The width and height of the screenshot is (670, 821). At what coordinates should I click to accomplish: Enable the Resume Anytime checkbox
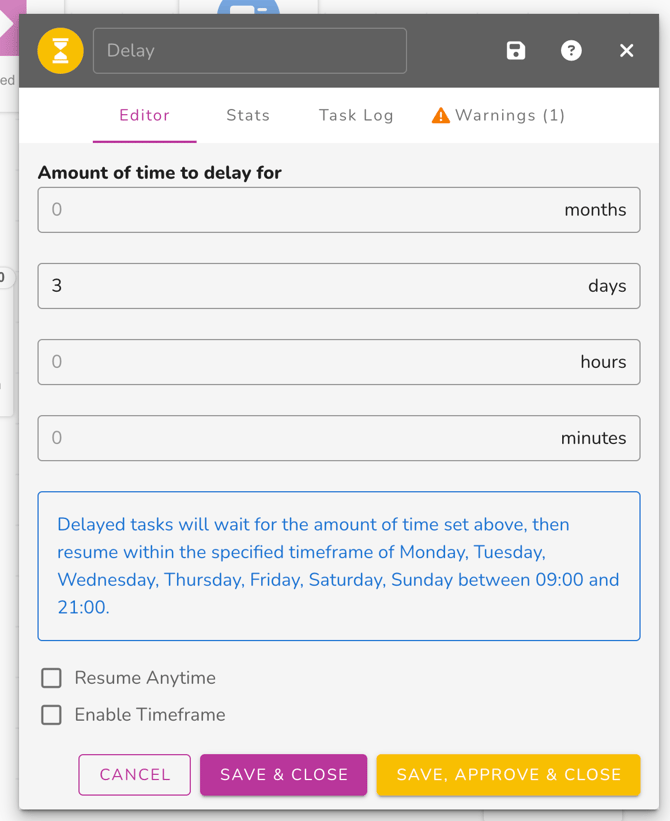point(52,678)
